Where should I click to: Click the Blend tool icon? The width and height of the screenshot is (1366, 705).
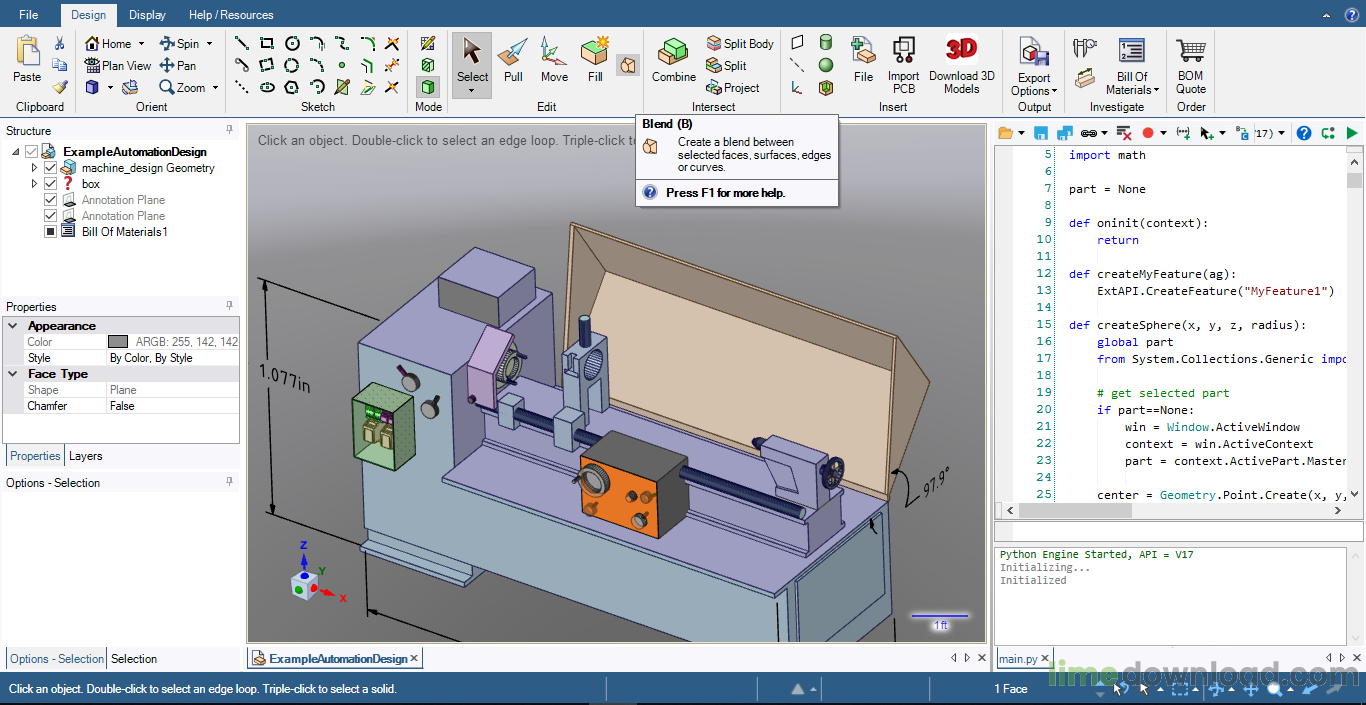[x=628, y=66]
